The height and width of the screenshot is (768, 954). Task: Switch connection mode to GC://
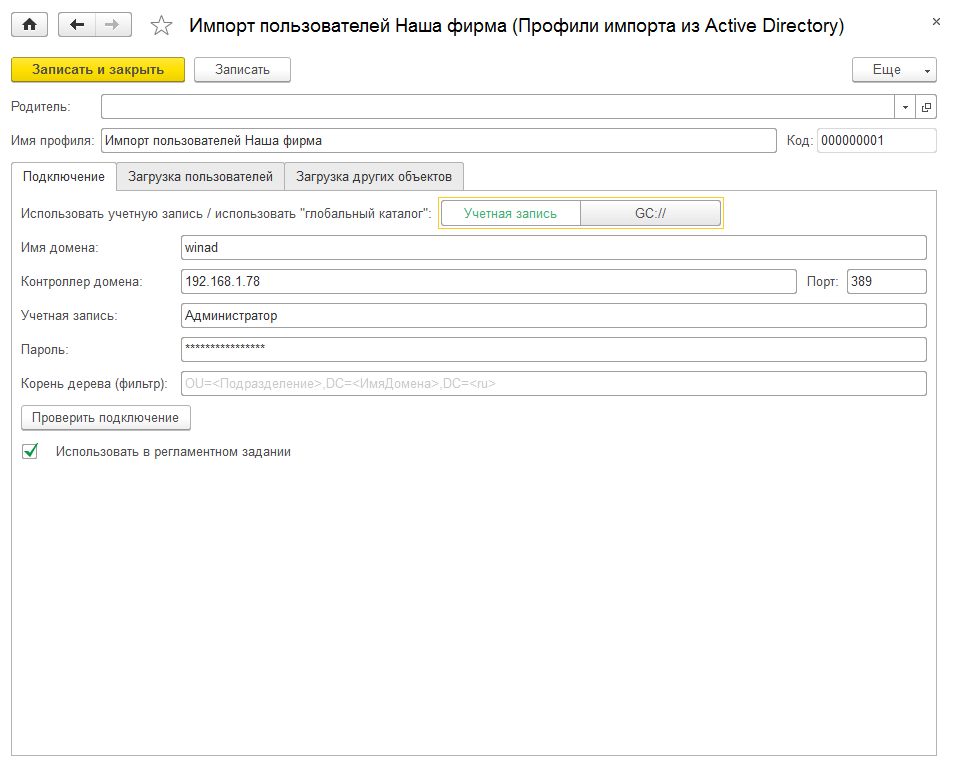650,212
